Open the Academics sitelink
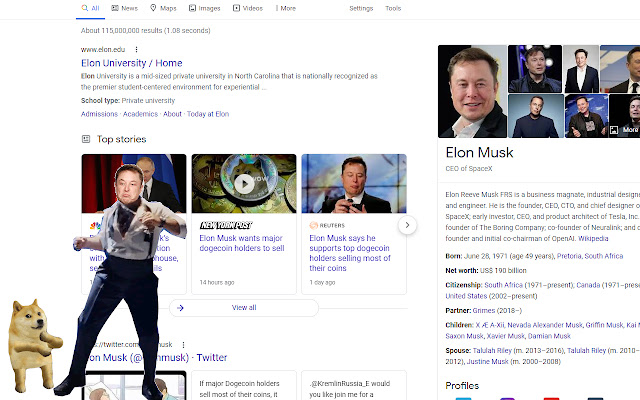The width and height of the screenshot is (640, 400). 140,114
